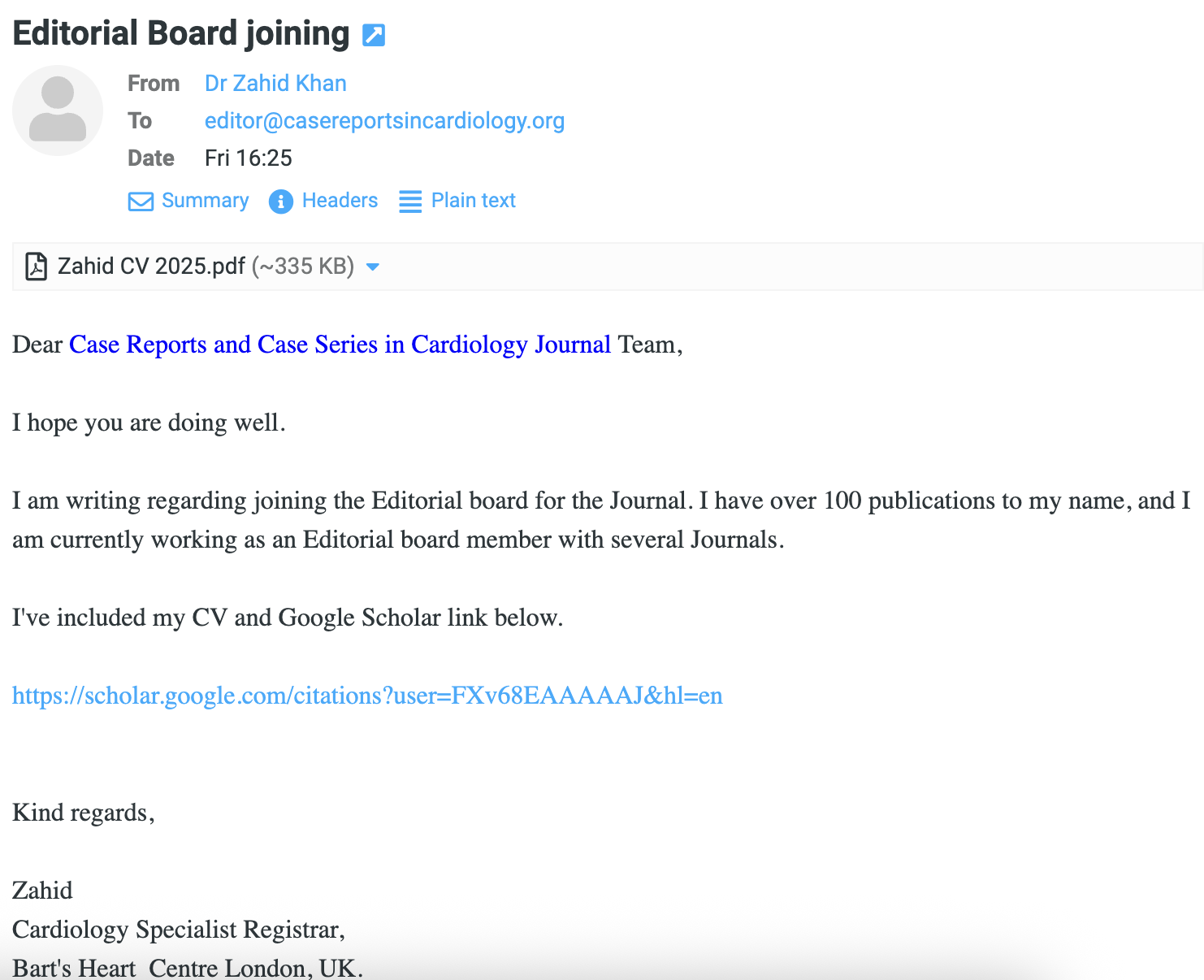Screen dimensions: 1204x980
Task: Switch to Plain text view
Action: pyautogui.click(x=473, y=201)
